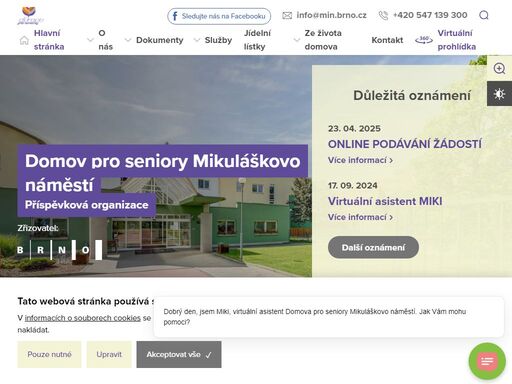This screenshot has width=512, height=384.
Task: Expand the Dokumenty dropdown chevron
Action: [x=128, y=40]
